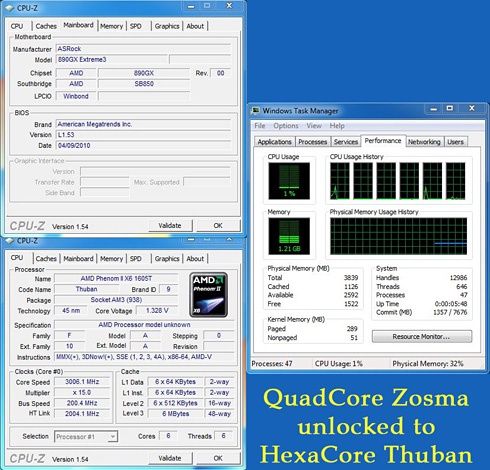
Task: Select the Processes tab in Task Manager
Action: click(312, 142)
